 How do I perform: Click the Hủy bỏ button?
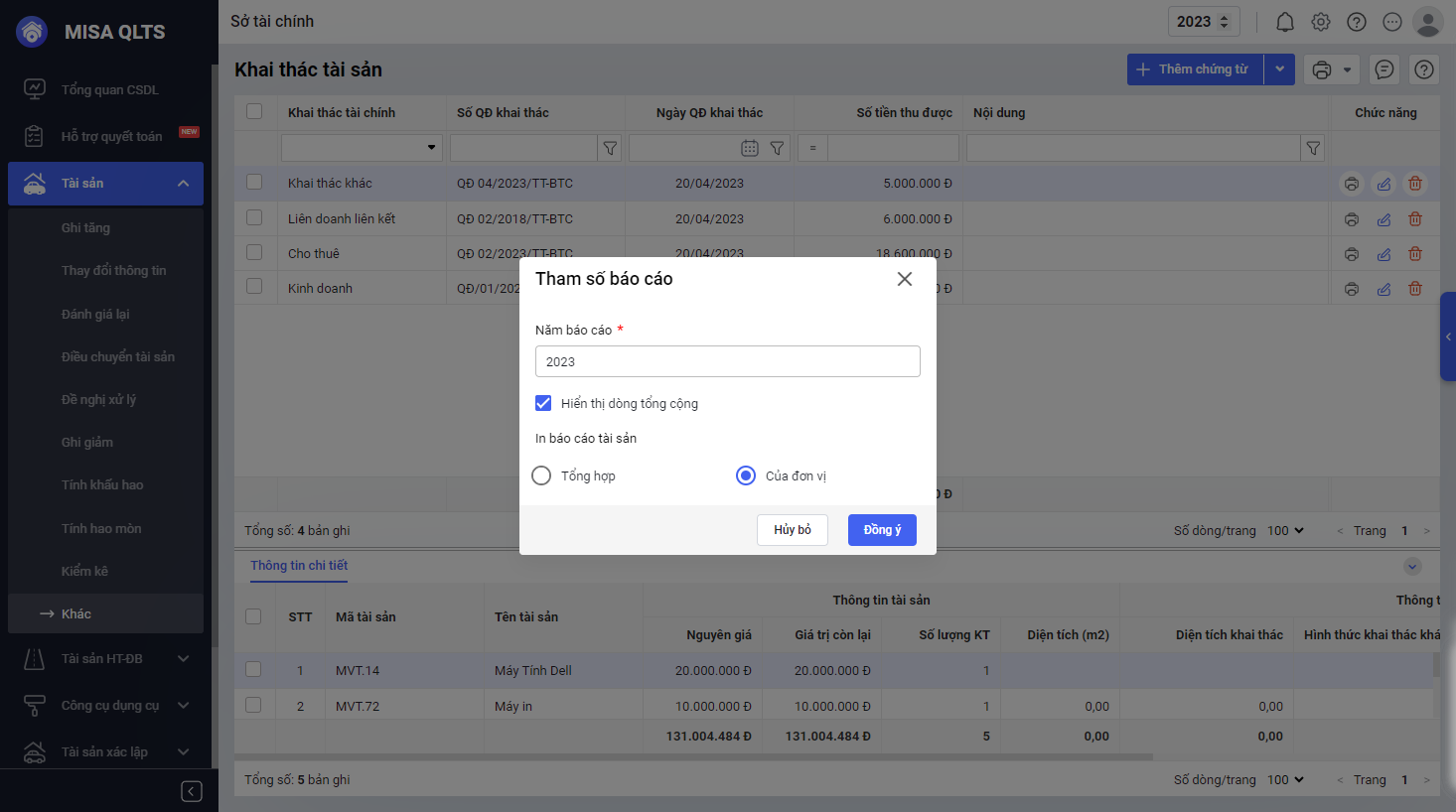pyautogui.click(x=793, y=530)
